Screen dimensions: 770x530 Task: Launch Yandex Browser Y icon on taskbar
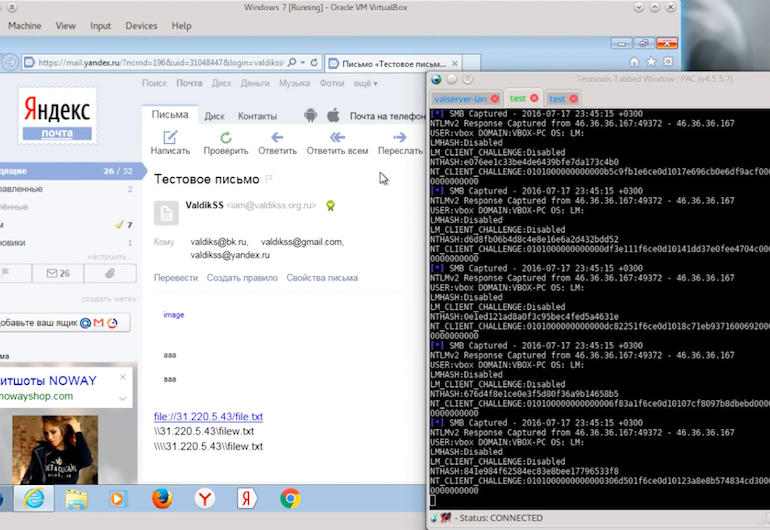coord(204,499)
